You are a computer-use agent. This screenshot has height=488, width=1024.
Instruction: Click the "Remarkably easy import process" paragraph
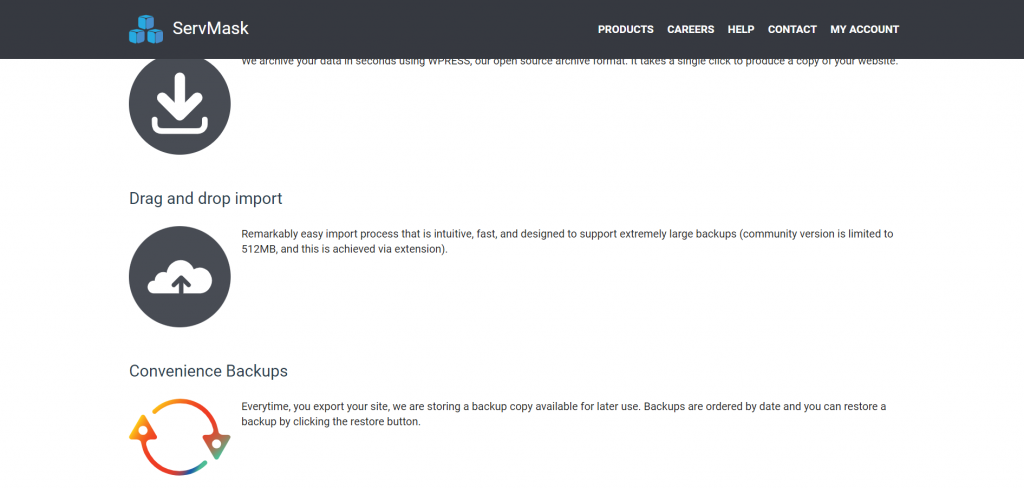click(x=567, y=241)
